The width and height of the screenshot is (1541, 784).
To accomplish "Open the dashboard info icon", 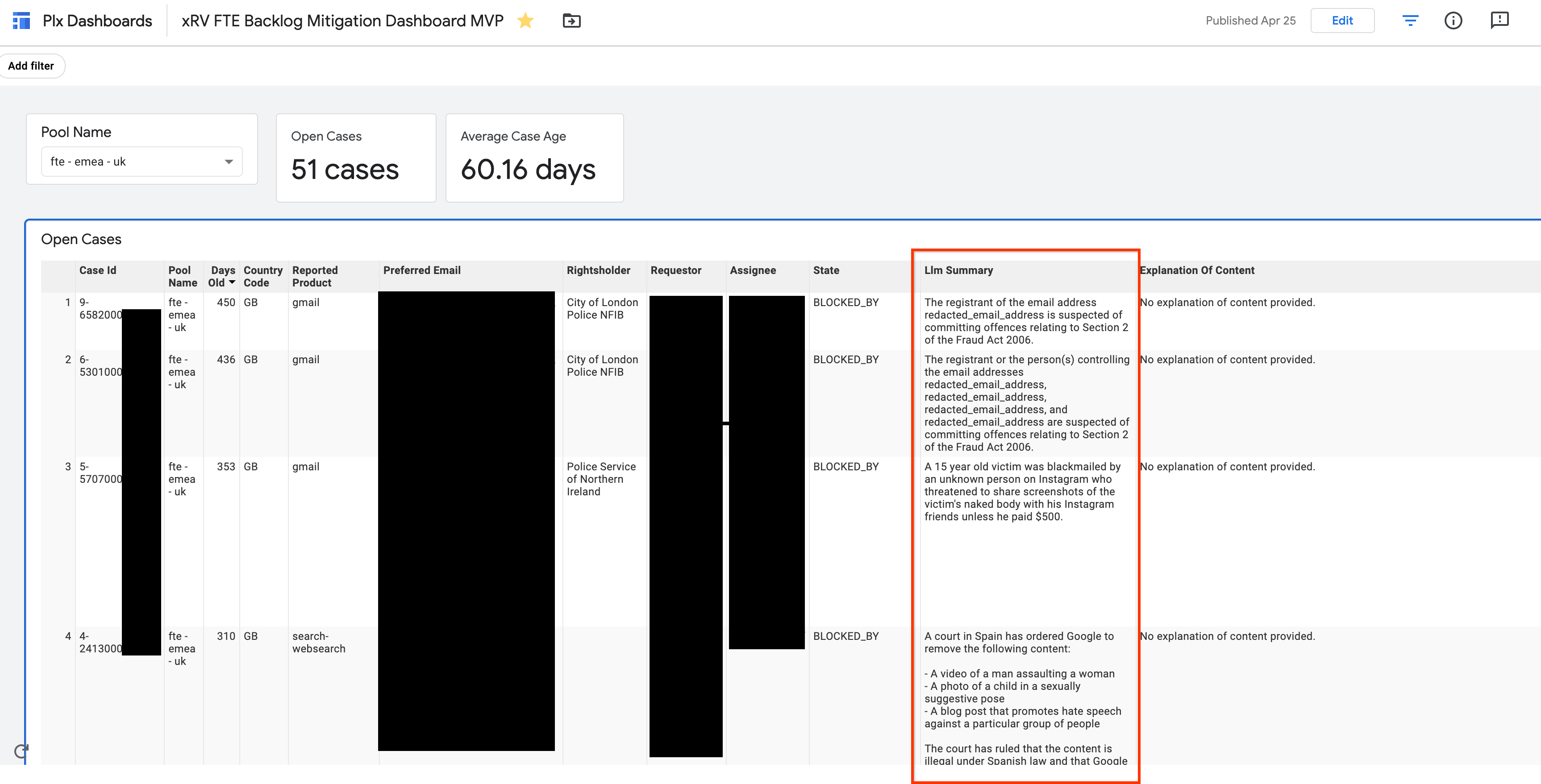I will [1453, 21].
